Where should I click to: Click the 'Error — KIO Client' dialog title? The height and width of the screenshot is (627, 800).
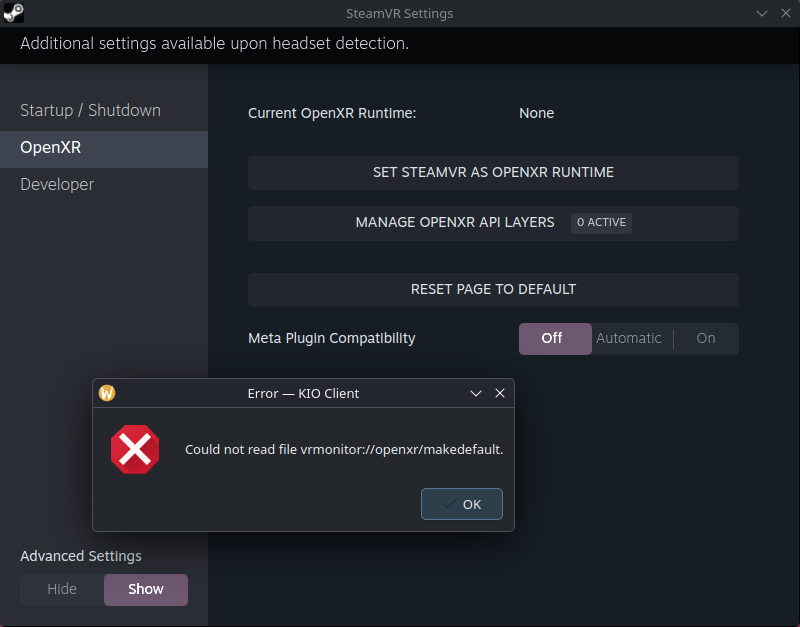coord(303,393)
